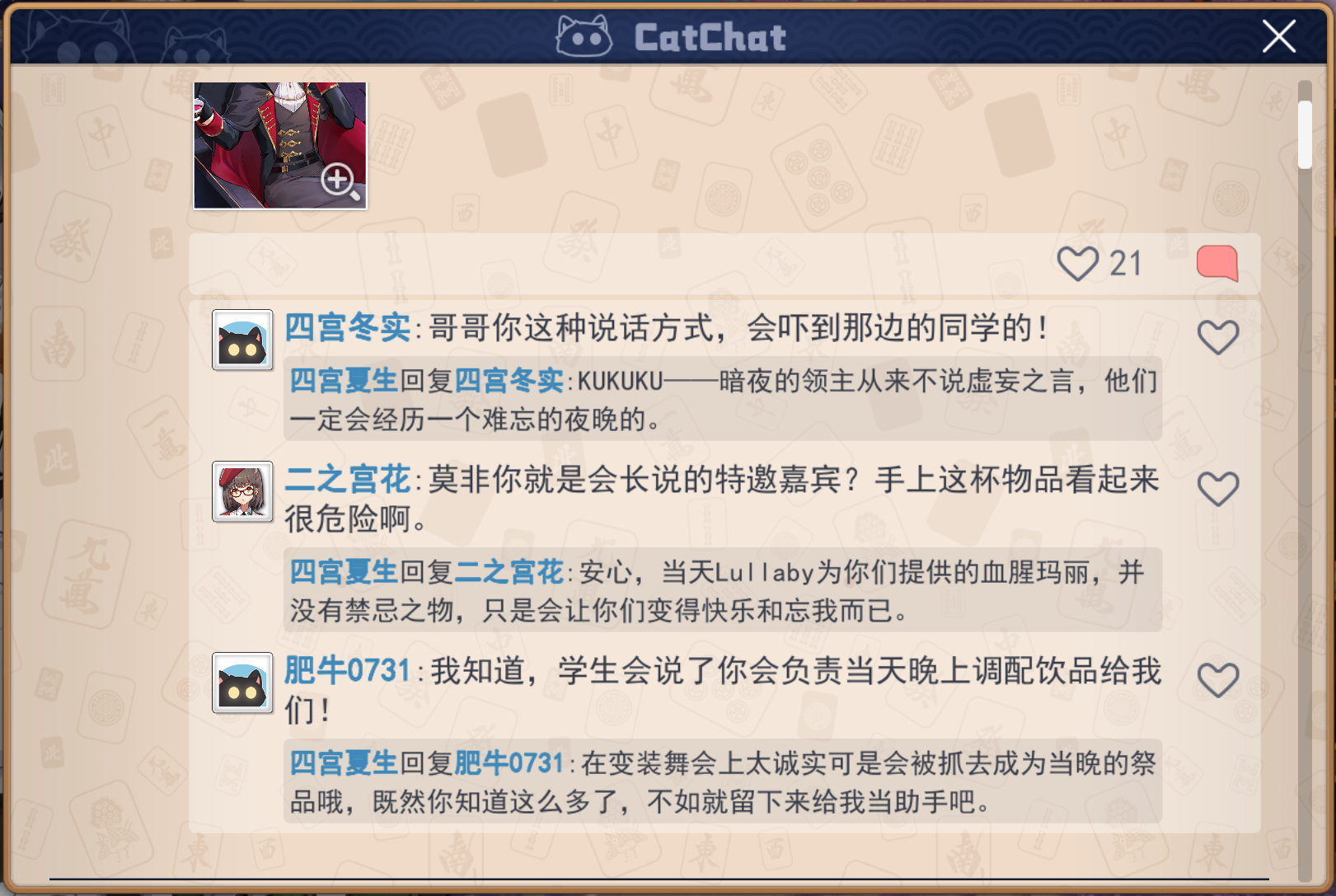Open 肥牛0731's black cat avatar

pos(242,683)
